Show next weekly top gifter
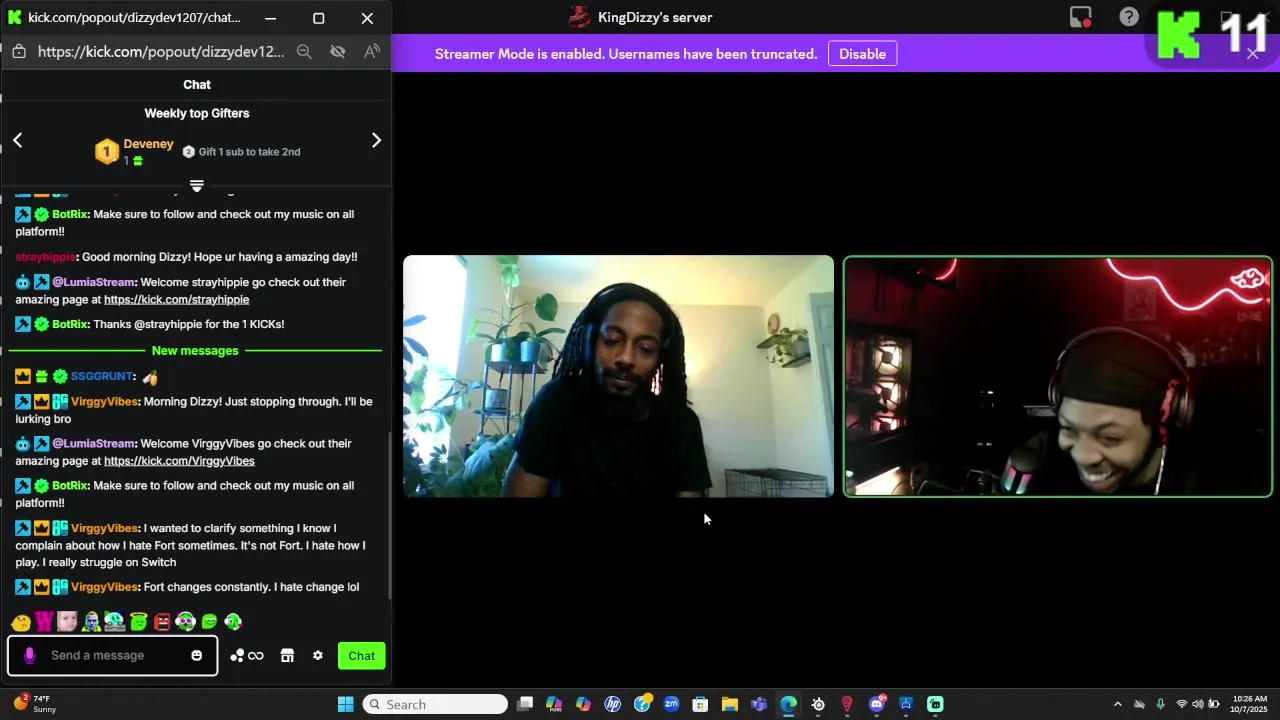Image resolution: width=1280 pixels, height=720 pixels. point(376,140)
